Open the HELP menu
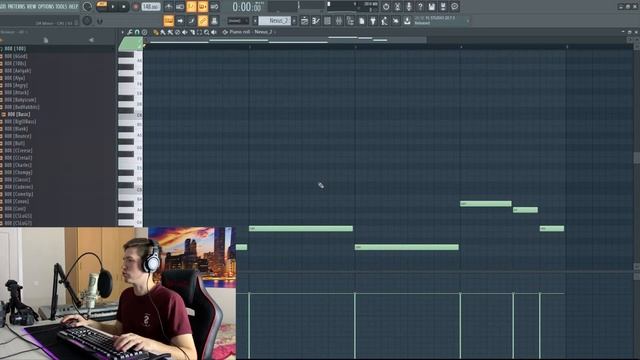 73,7
